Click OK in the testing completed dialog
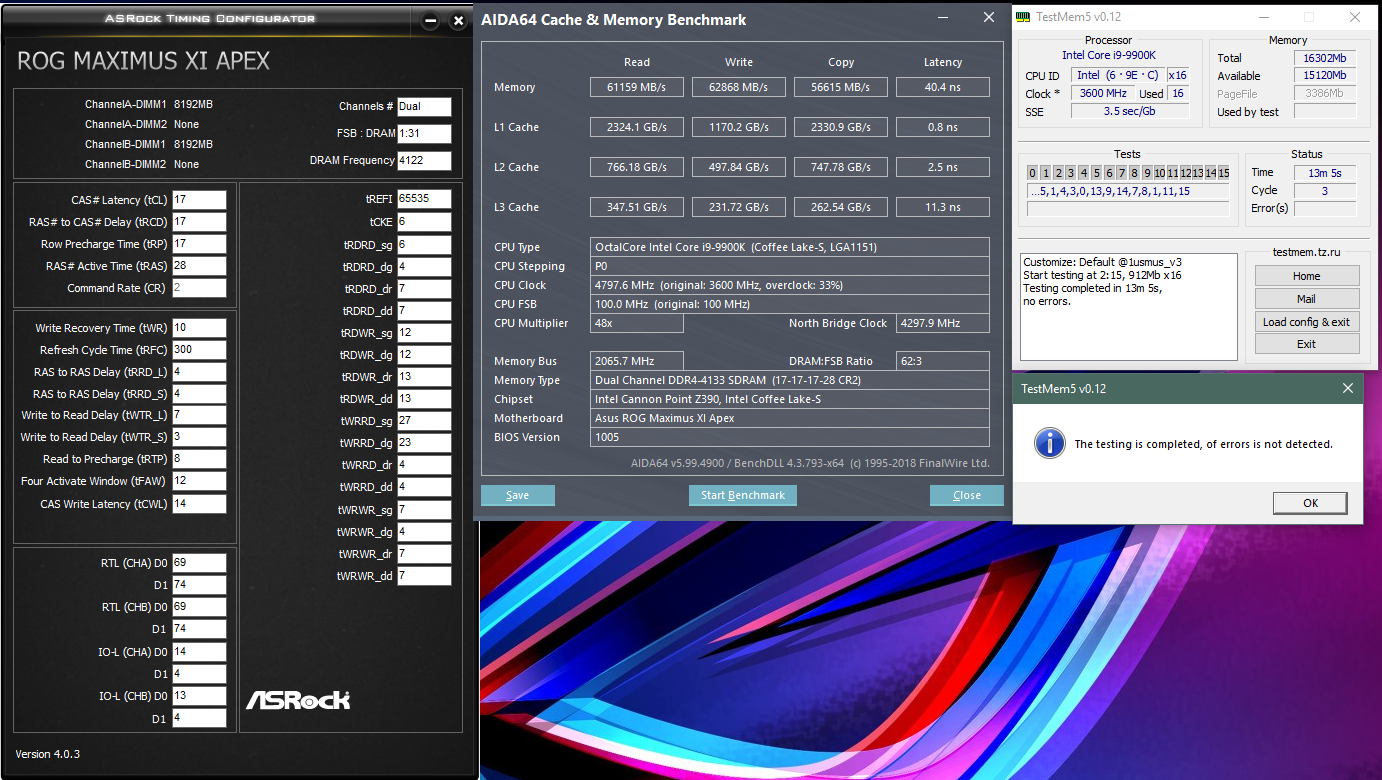This screenshot has width=1382, height=780. tap(1310, 503)
